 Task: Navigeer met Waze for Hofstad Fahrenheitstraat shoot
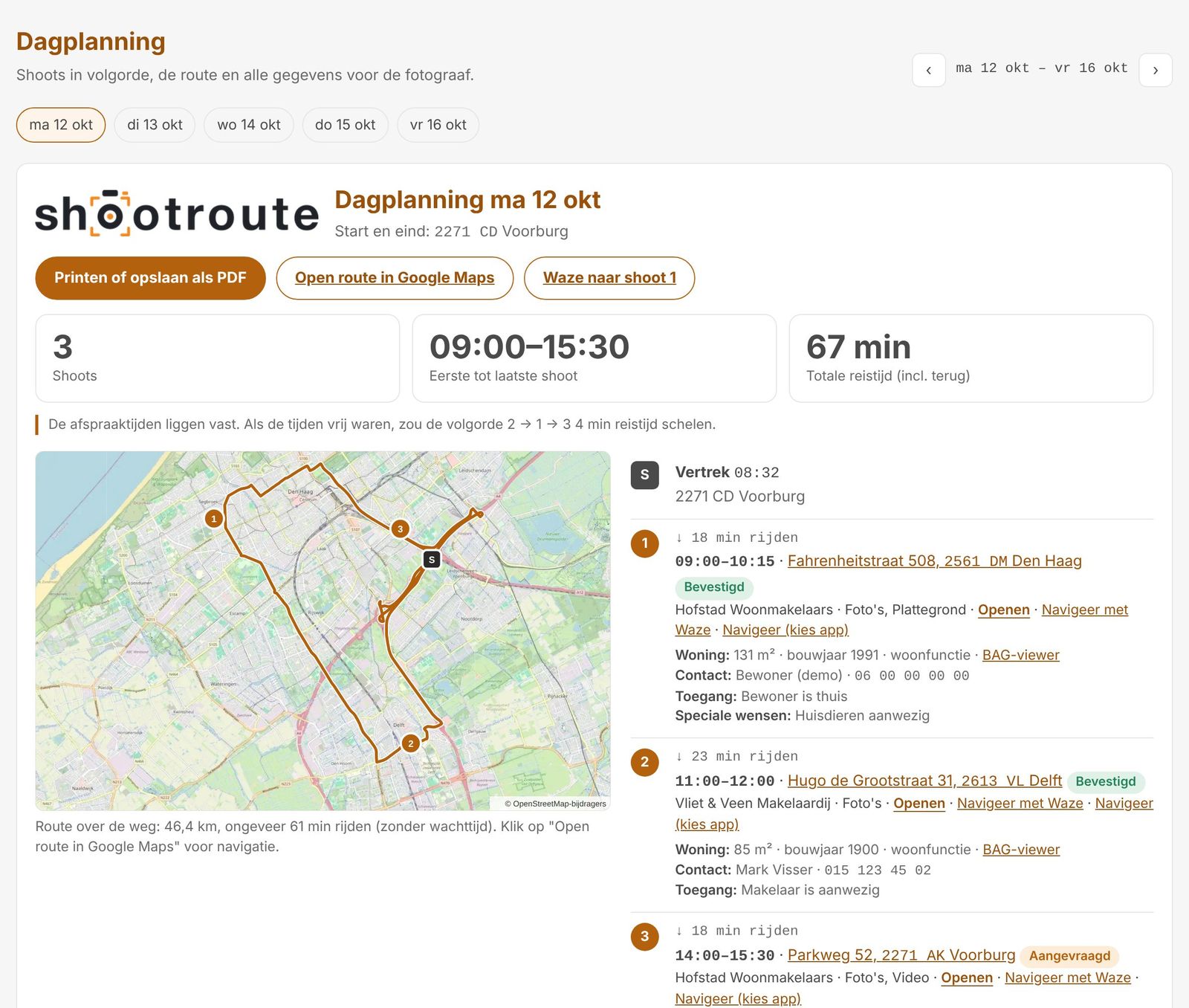click(1085, 610)
